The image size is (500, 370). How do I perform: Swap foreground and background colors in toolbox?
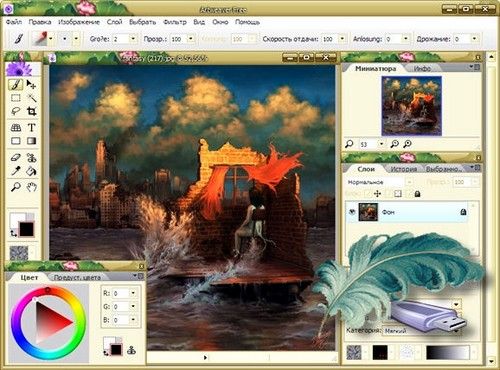pos(13,234)
